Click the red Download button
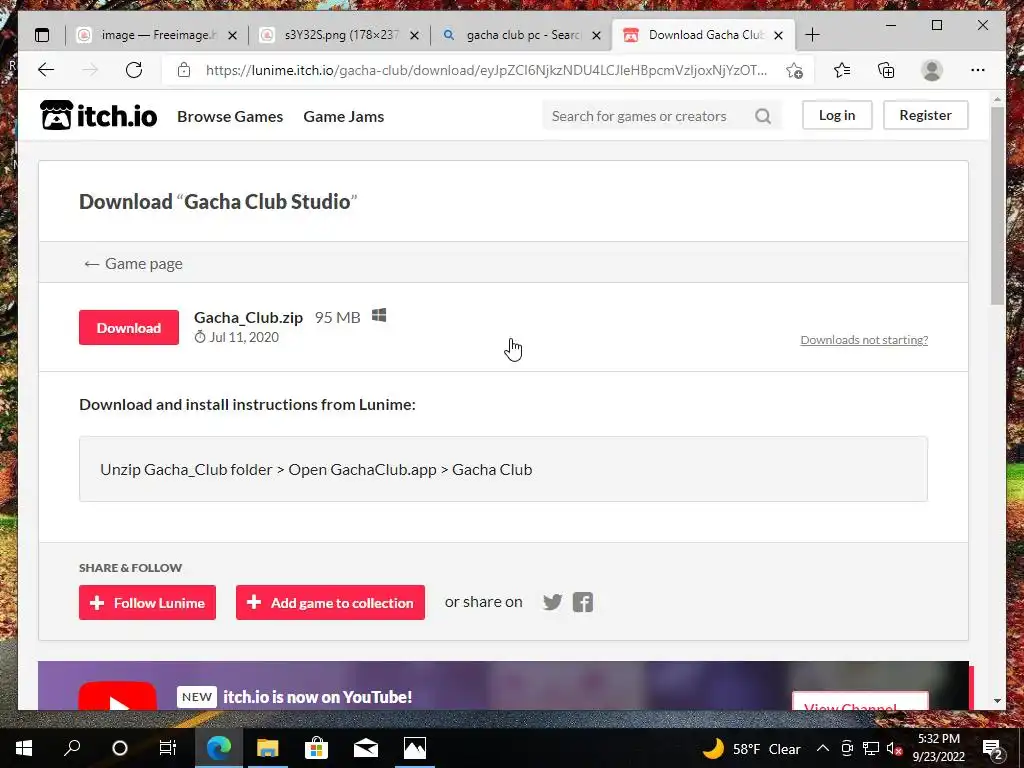Screen dimensions: 1024x768 129,327
